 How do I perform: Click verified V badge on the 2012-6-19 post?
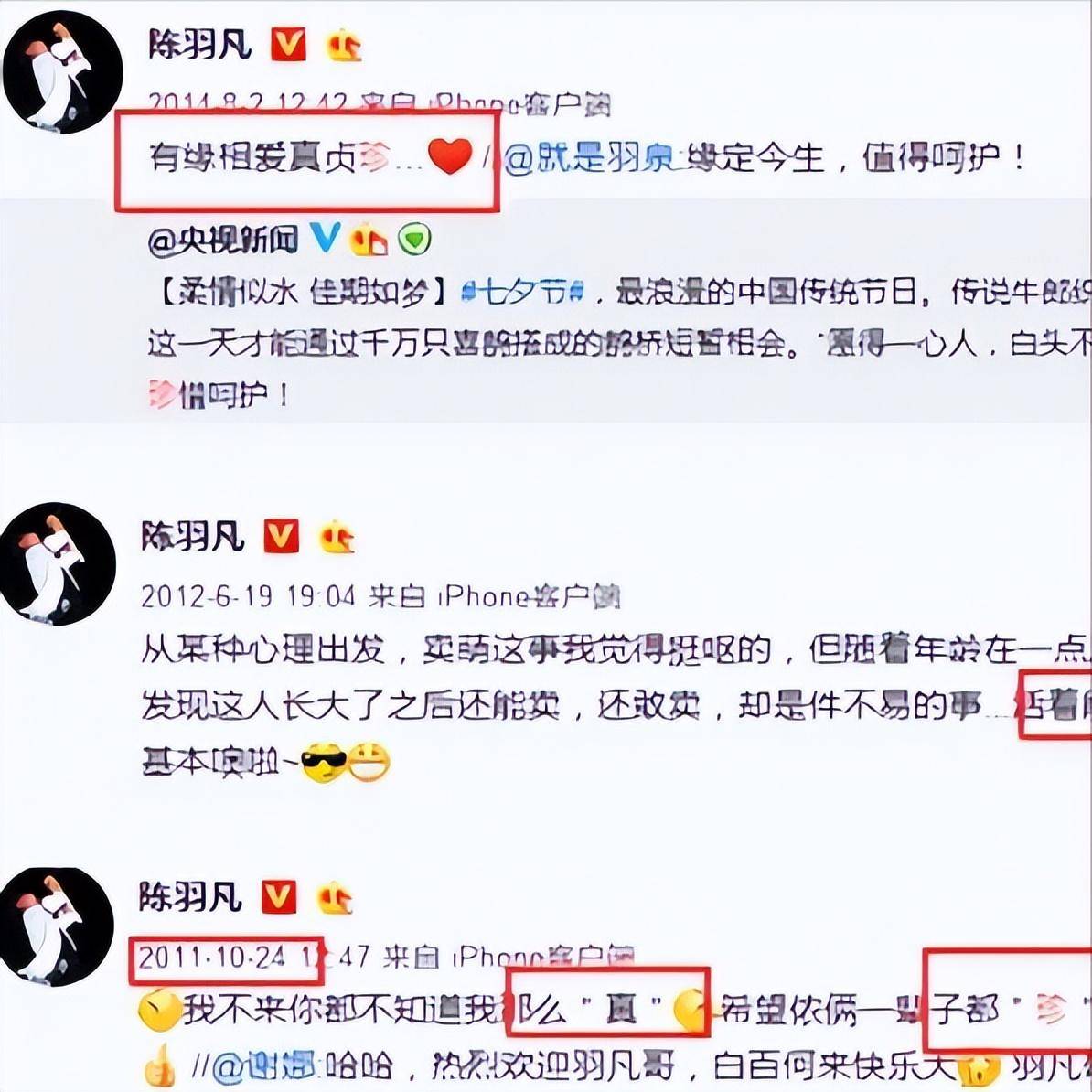(282, 536)
